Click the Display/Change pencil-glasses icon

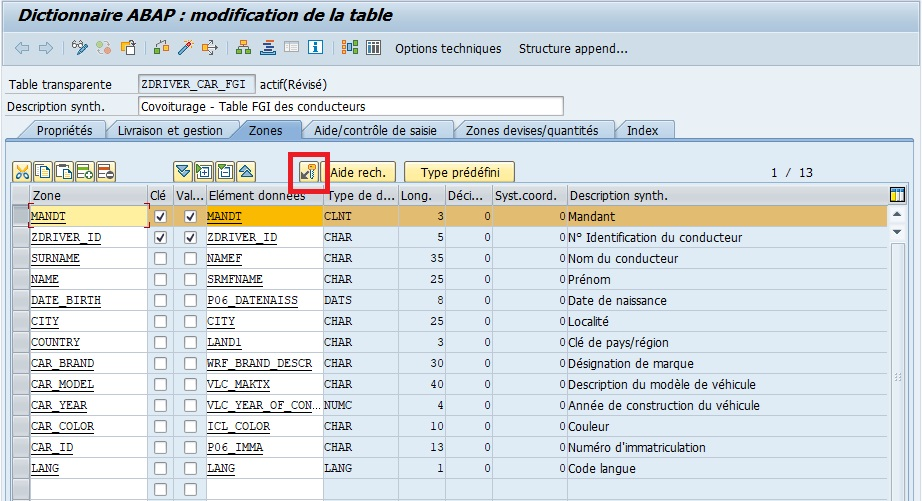[x=80, y=48]
